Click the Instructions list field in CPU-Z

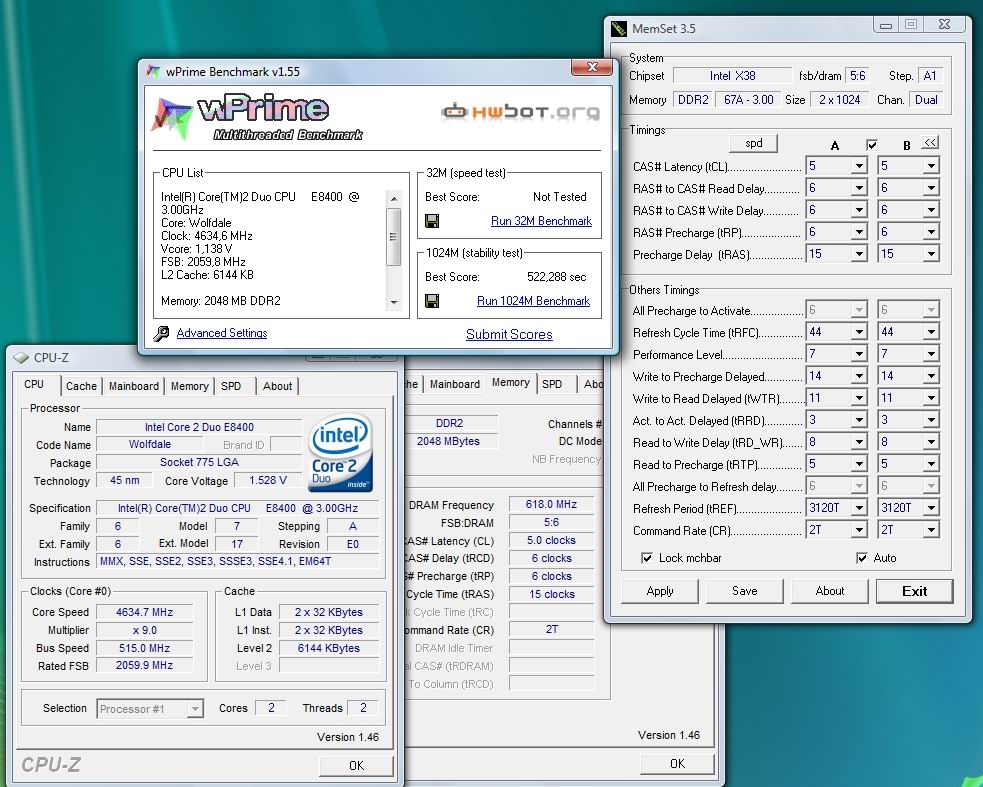[238, 561]
